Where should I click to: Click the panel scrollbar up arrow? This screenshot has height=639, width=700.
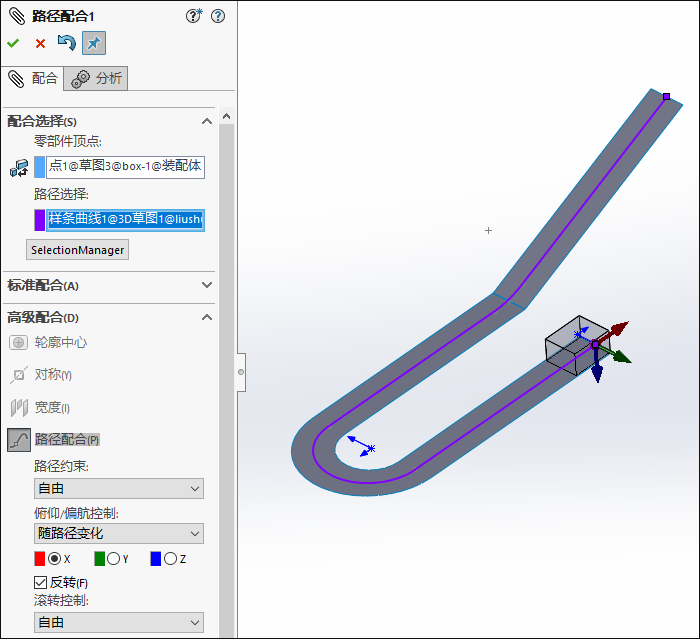click(226, 117)
